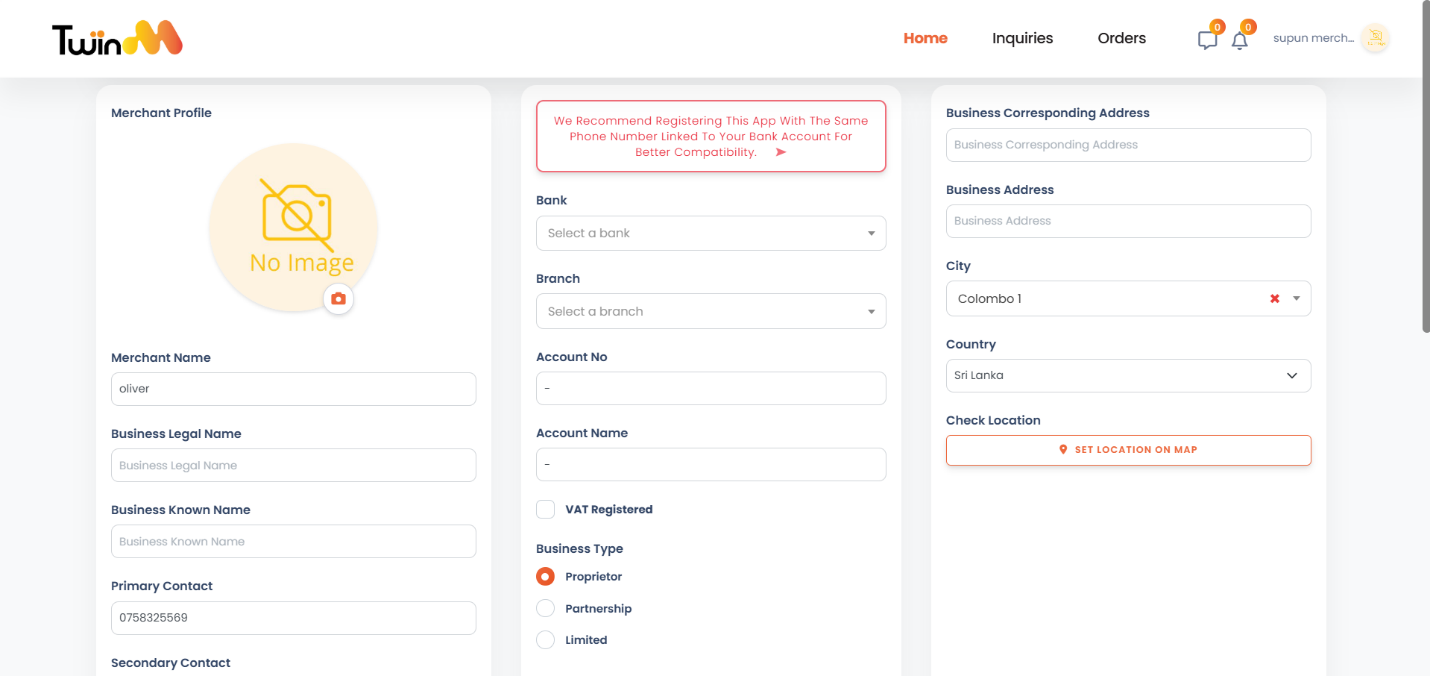Open the Orders page
The height and width of the screenshot is (676, 1430).
click(1121, 38)
